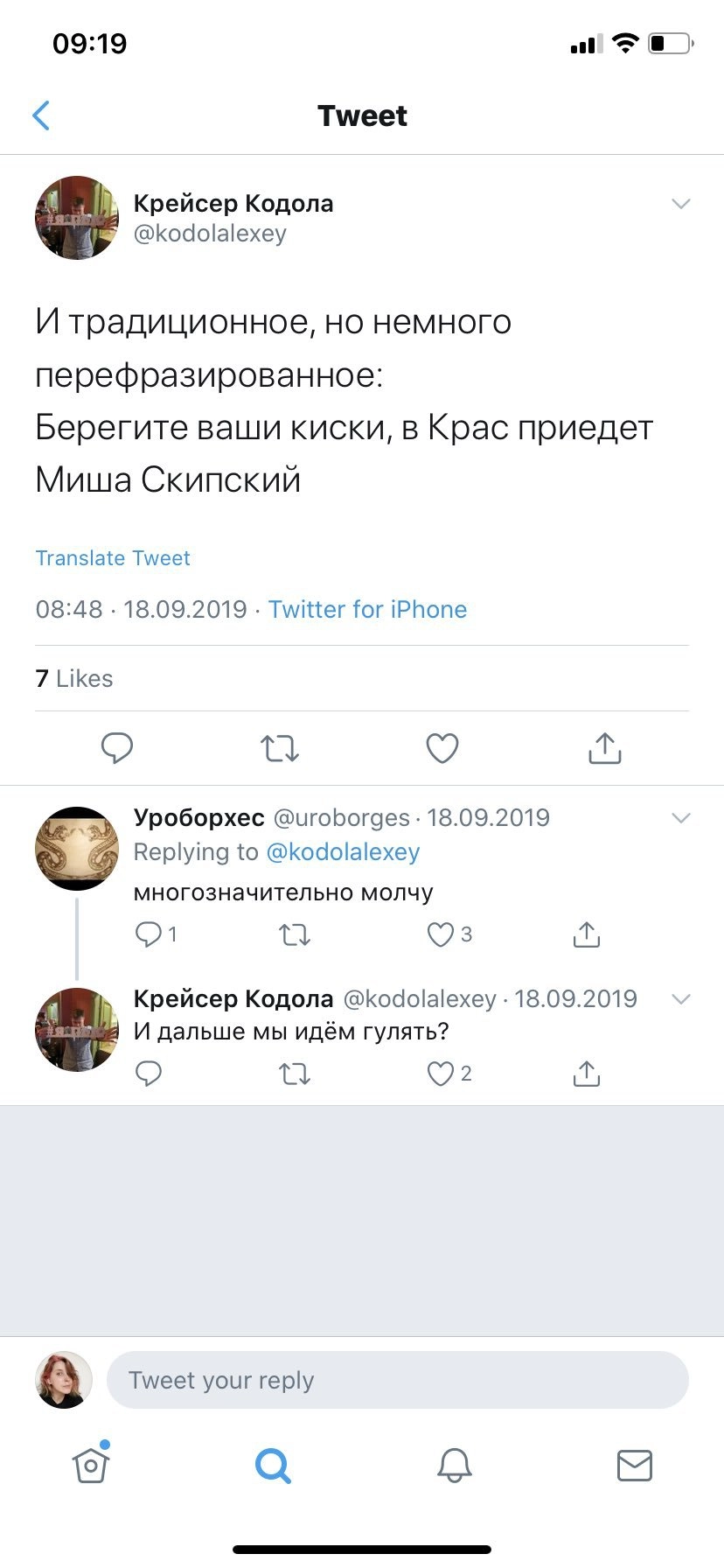
Task: Go to the Home tab
Action: point(91,1465)
